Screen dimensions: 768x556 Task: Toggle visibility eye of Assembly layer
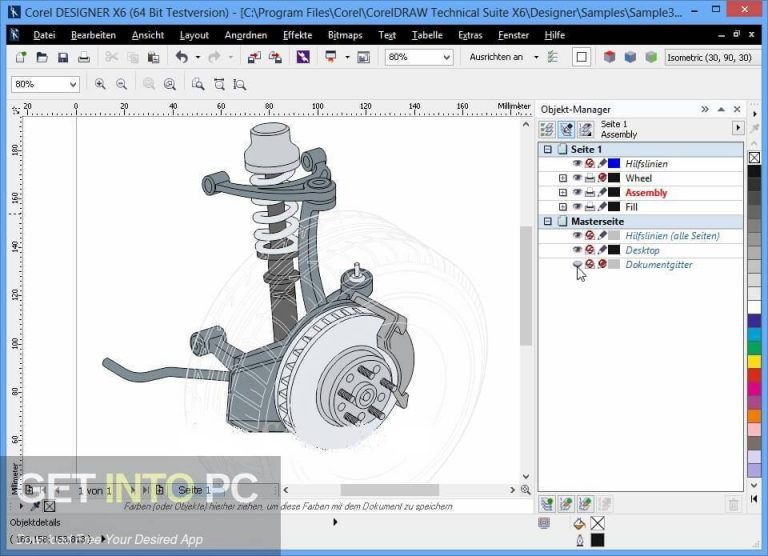point(577,193)
